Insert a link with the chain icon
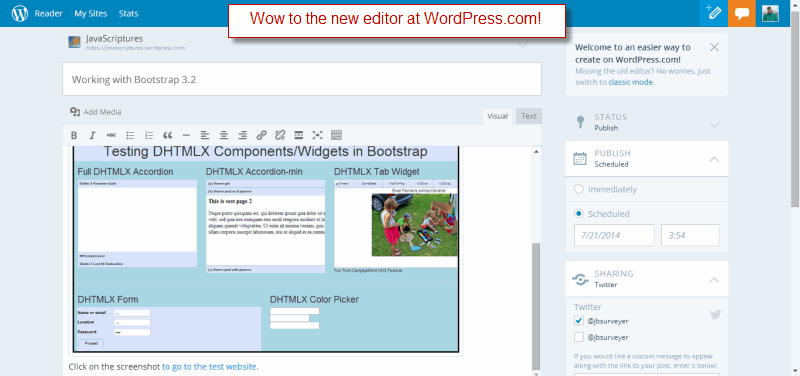Screen dimensions: 800x376 tap(261, 135)
